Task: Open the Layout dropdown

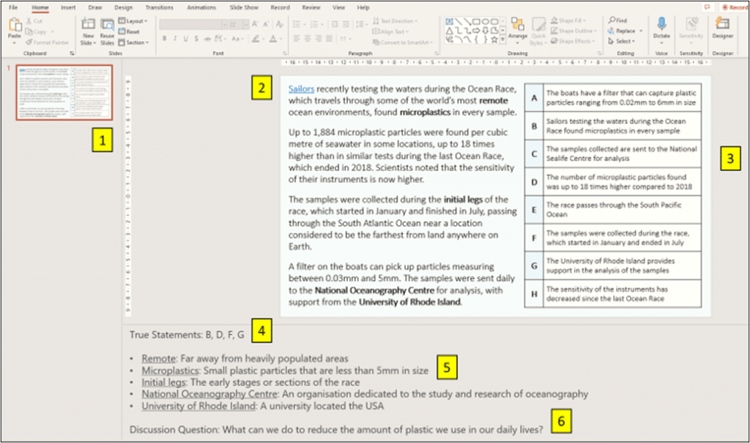Action: (x=133, y=21)
